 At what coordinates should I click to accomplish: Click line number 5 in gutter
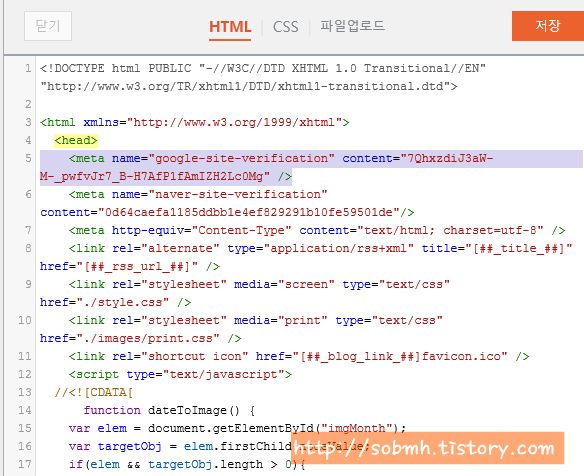click(x=28, y=158)
